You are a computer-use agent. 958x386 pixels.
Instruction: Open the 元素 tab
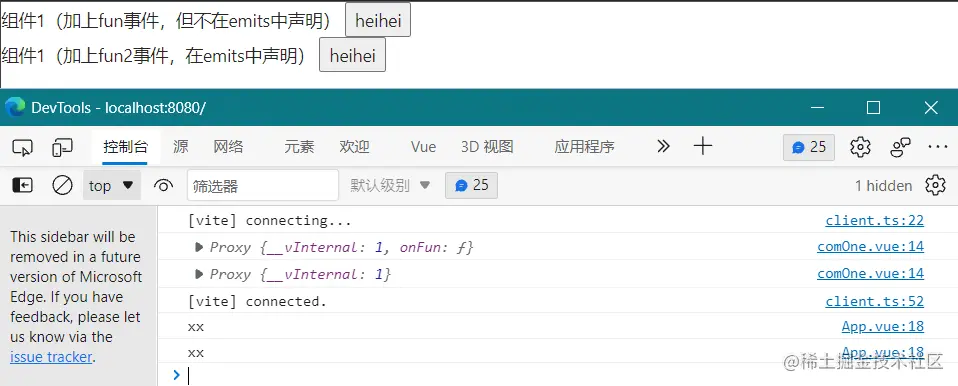pos(299,147)
